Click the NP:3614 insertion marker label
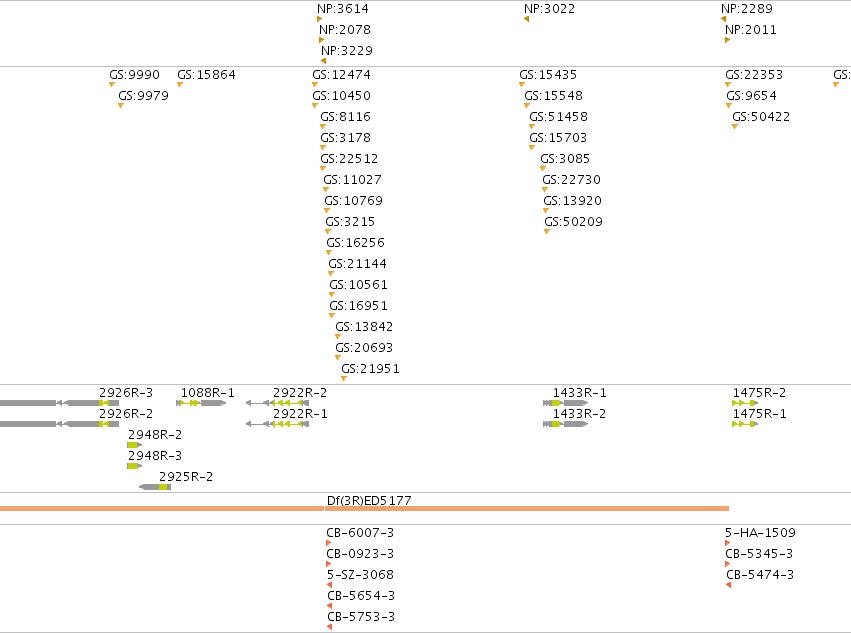 click(x=343, y=9)
